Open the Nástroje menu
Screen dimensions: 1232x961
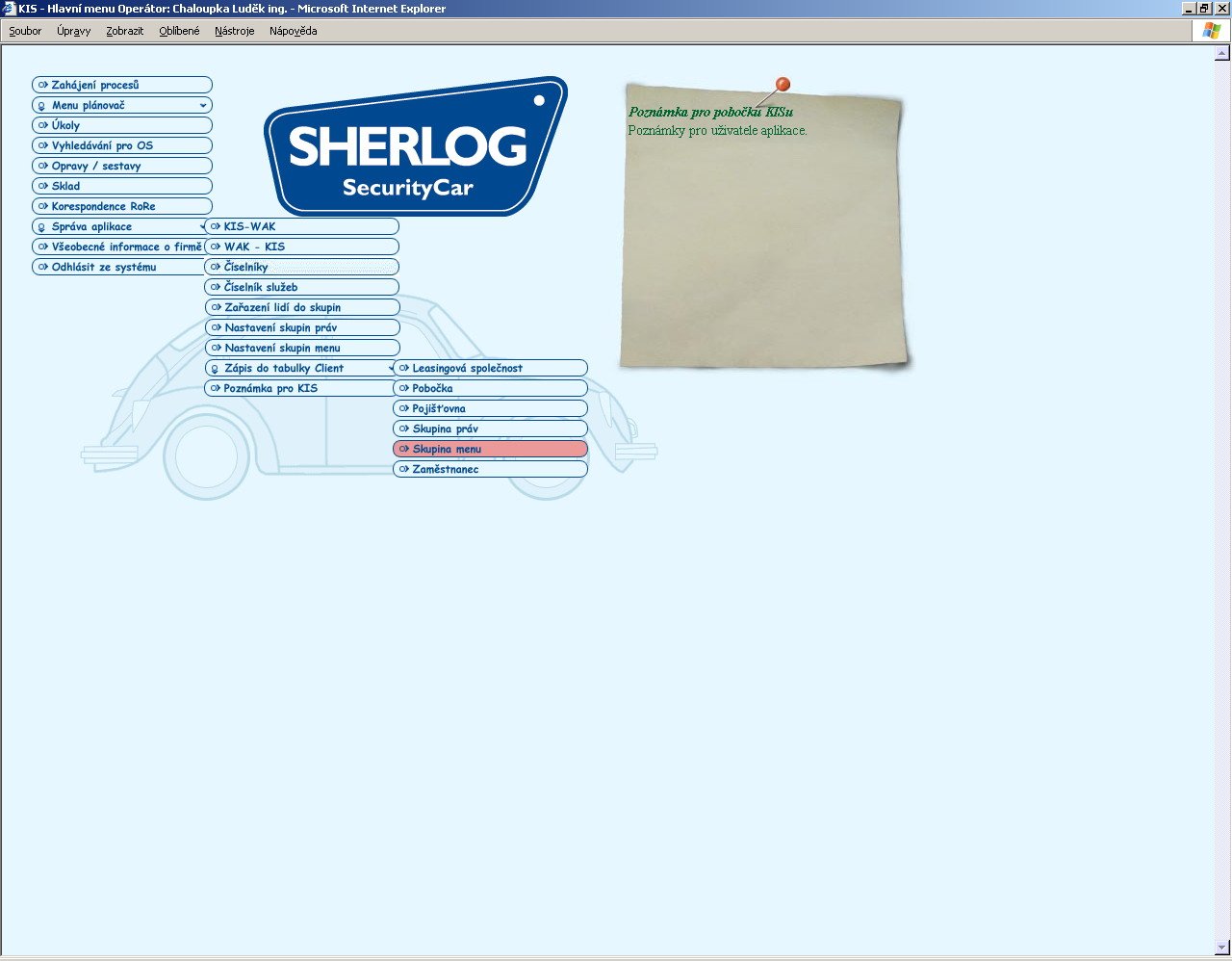point(235,31)
